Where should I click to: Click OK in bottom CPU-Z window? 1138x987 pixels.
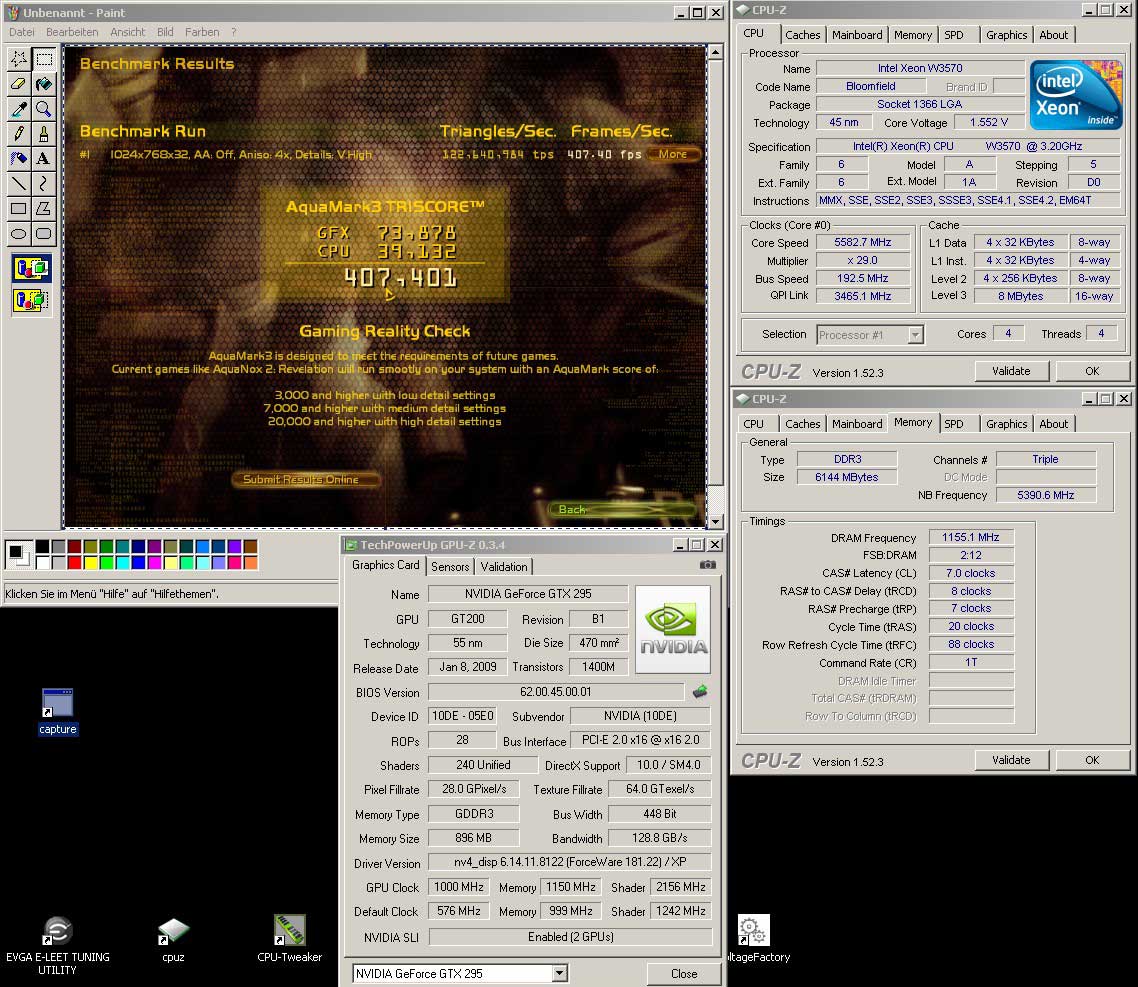coord(1092,760)
